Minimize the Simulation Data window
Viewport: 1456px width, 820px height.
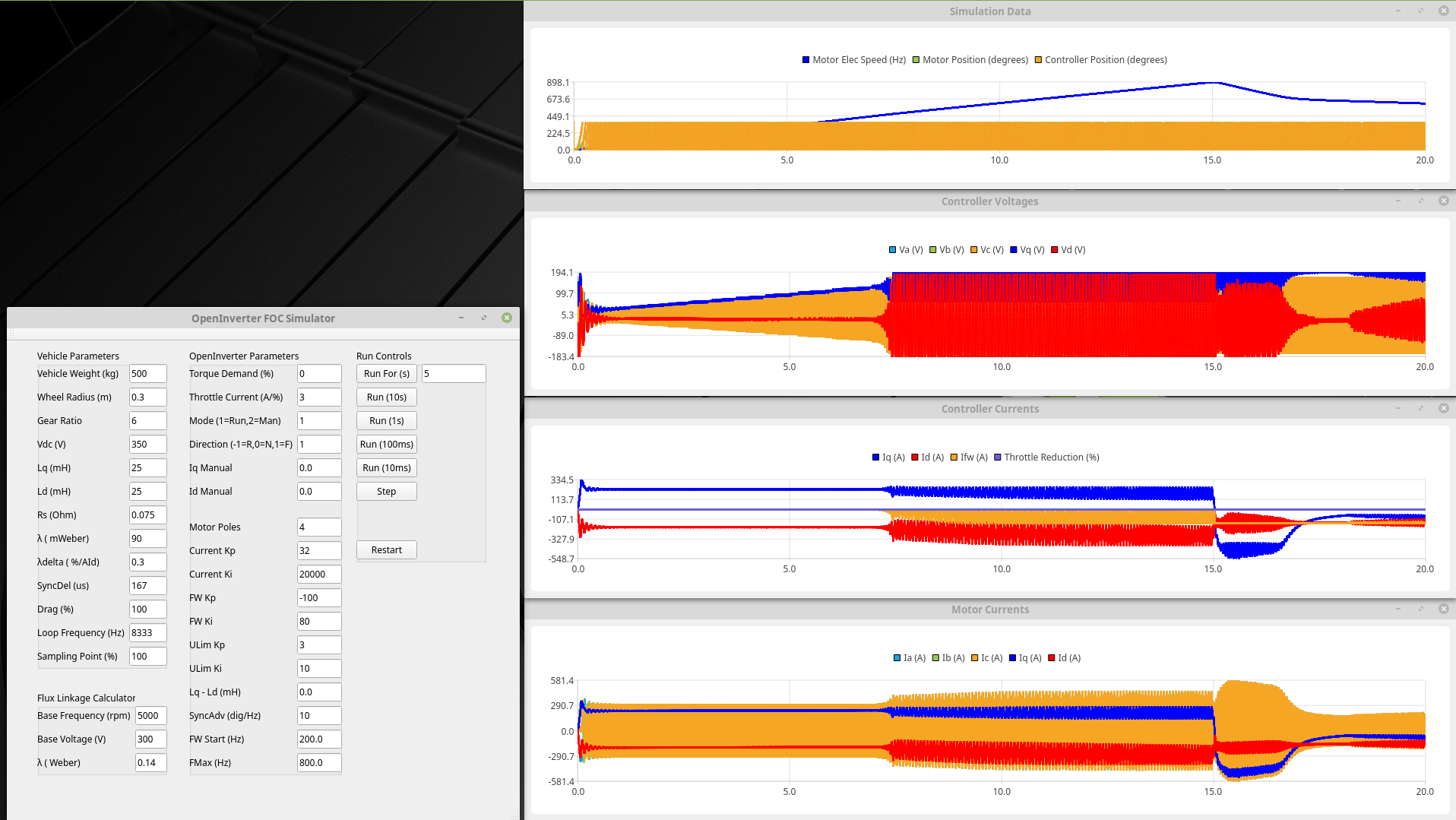(1397, 11)
